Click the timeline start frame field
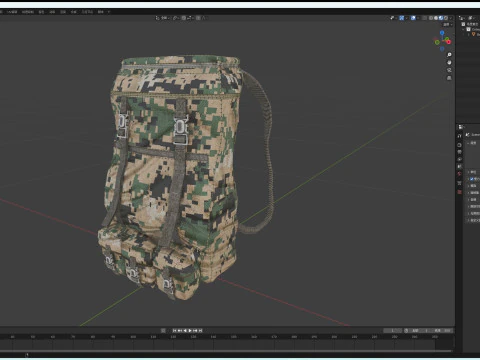 [420, 331]
